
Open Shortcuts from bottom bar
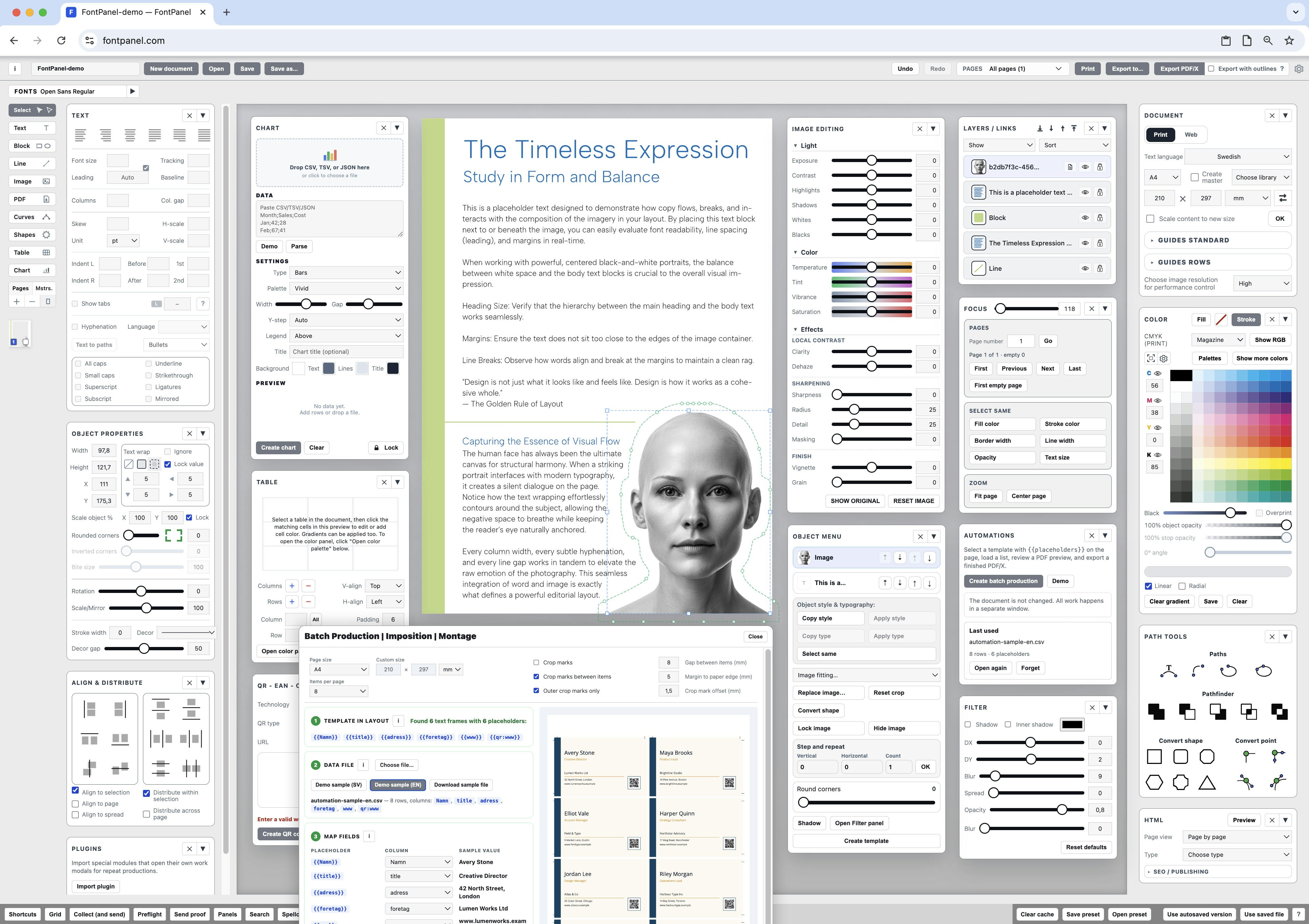coord(22,914)
